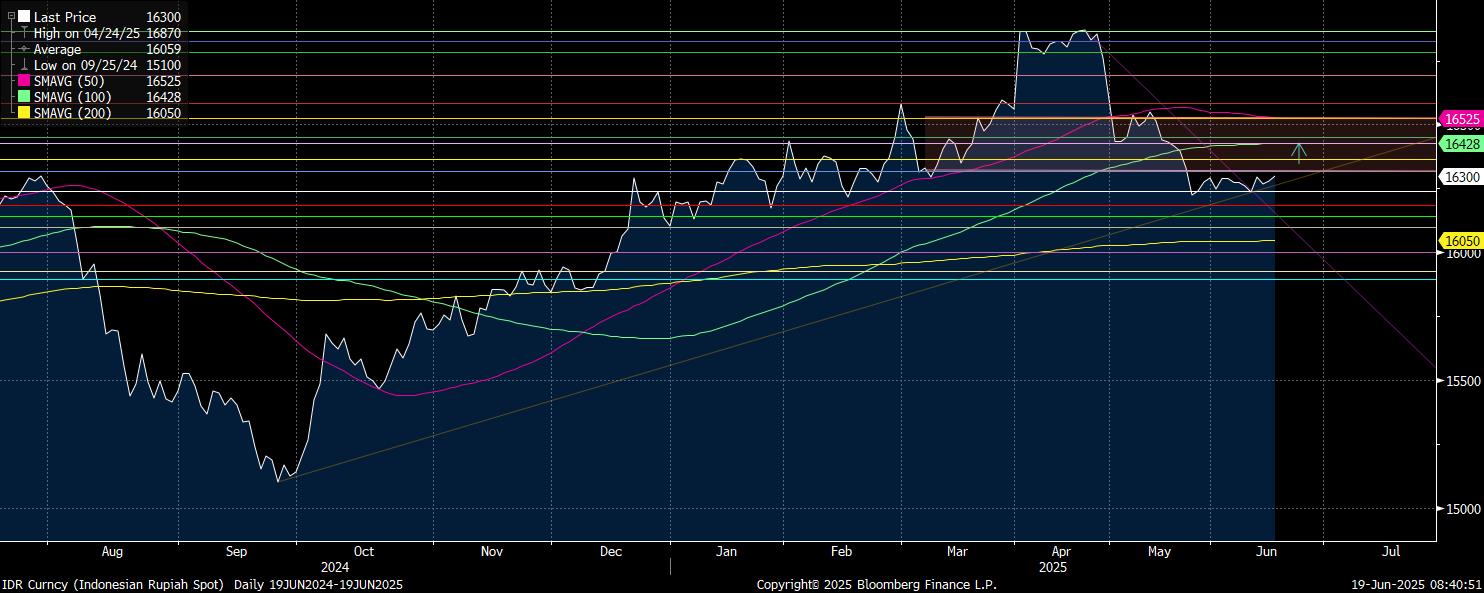This screenshot has height=593, width=1484.
Task: Click the Low marker icon in legend
Action: click(x=24, y=65)
